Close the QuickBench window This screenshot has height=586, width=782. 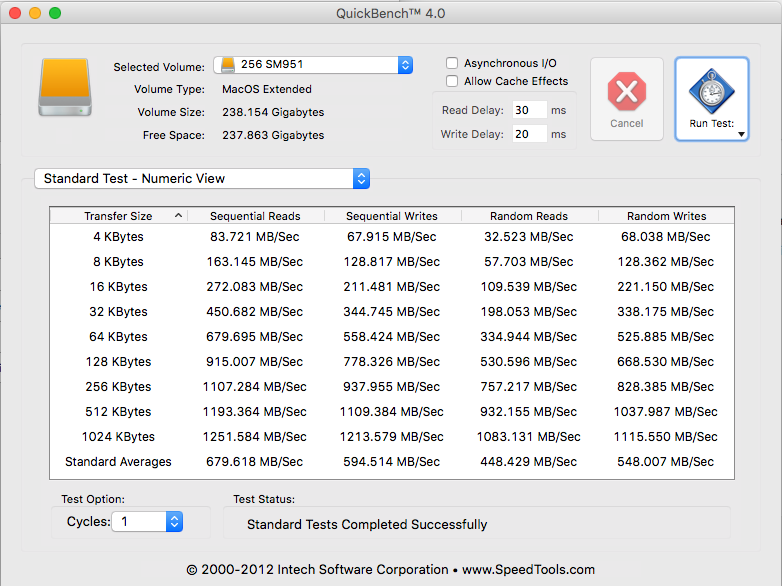click(15, 13)
